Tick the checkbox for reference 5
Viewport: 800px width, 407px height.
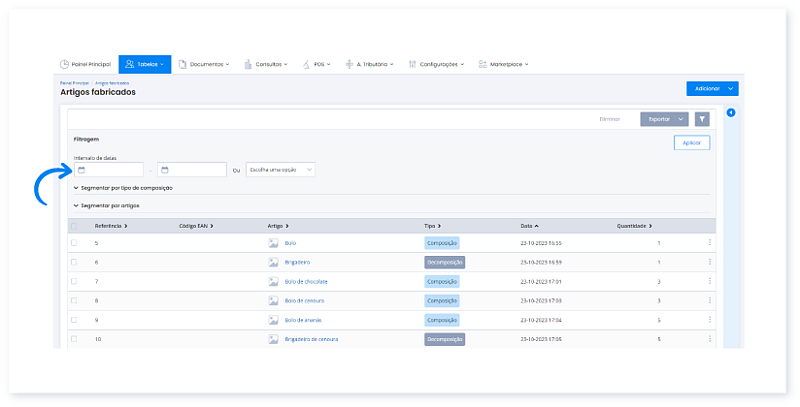coord(73,243)
